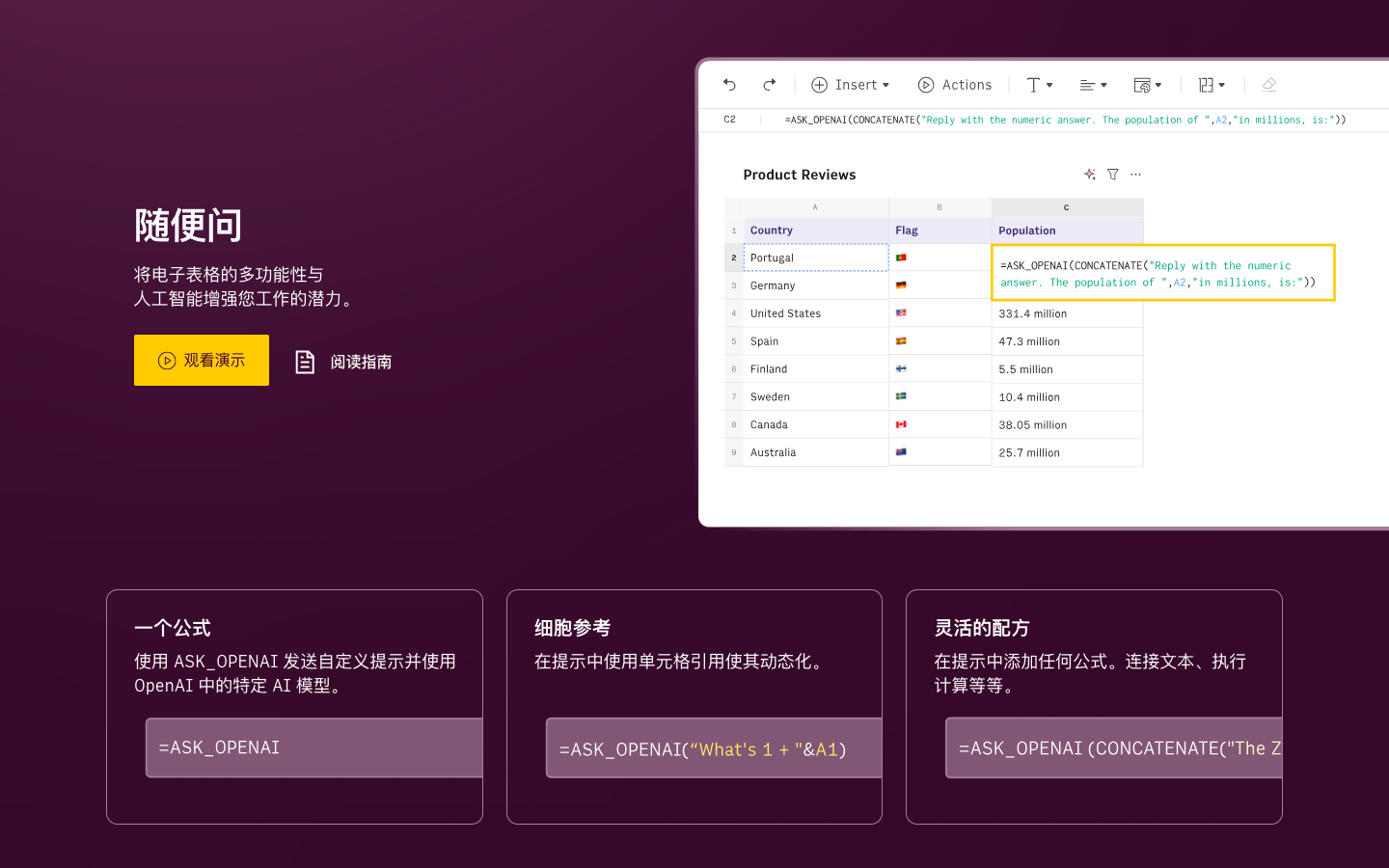
Task: Select the AI sparkle icon above the table
Action: [x=1090, y=175]
